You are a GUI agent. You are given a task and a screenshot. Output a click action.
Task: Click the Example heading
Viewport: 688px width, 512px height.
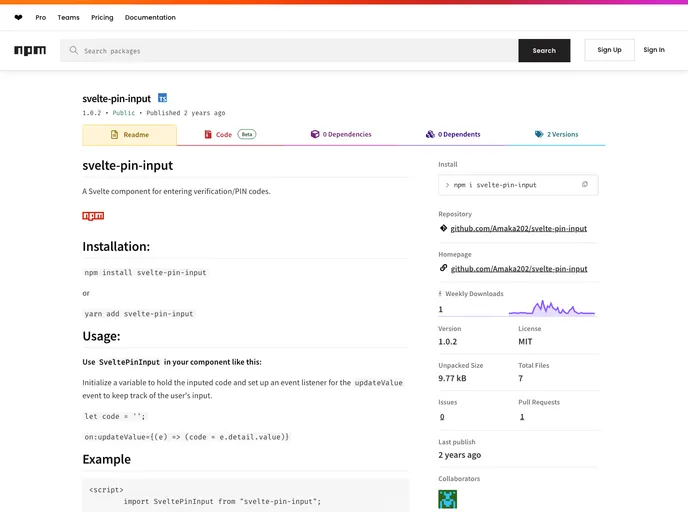coord(107,459)
